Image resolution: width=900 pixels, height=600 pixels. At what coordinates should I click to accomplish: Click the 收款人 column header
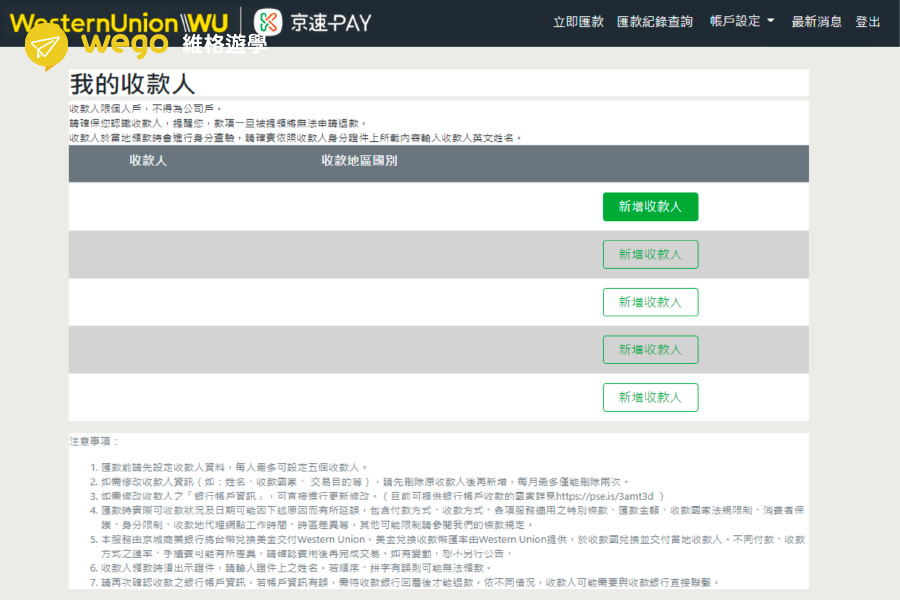[x=148, y=161]
